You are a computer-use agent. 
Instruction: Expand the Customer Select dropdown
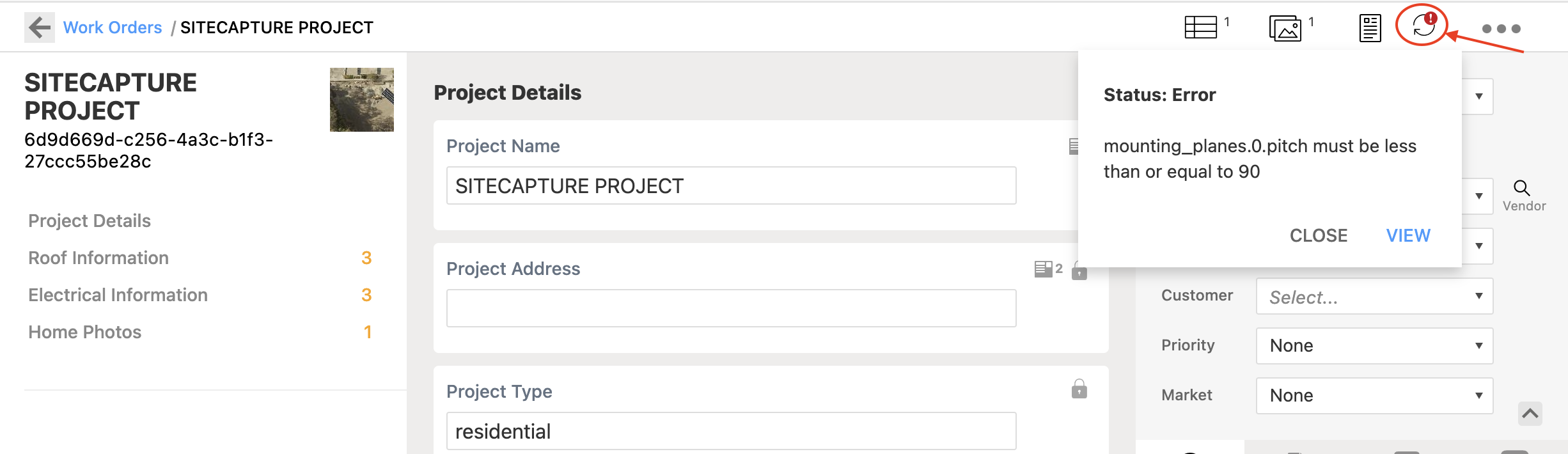1374,296
